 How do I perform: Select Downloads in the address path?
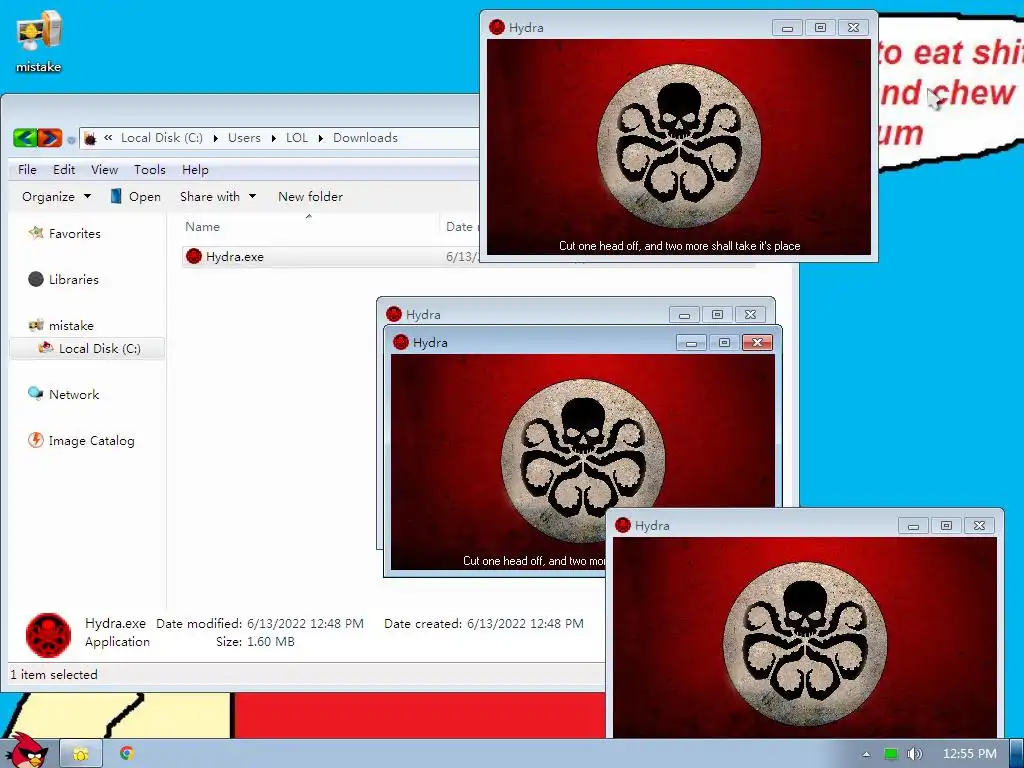coord(365,138)
